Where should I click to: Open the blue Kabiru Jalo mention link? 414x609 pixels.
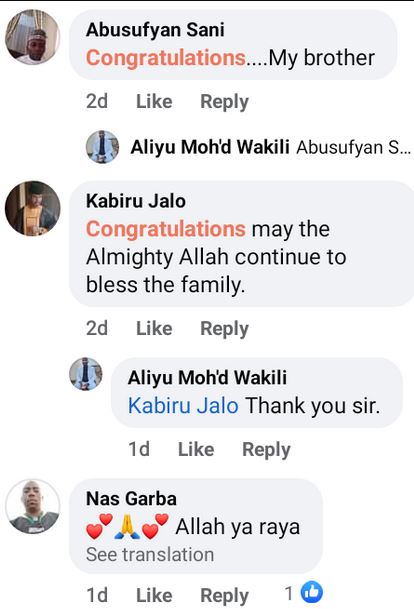click(x=183, y=406)
